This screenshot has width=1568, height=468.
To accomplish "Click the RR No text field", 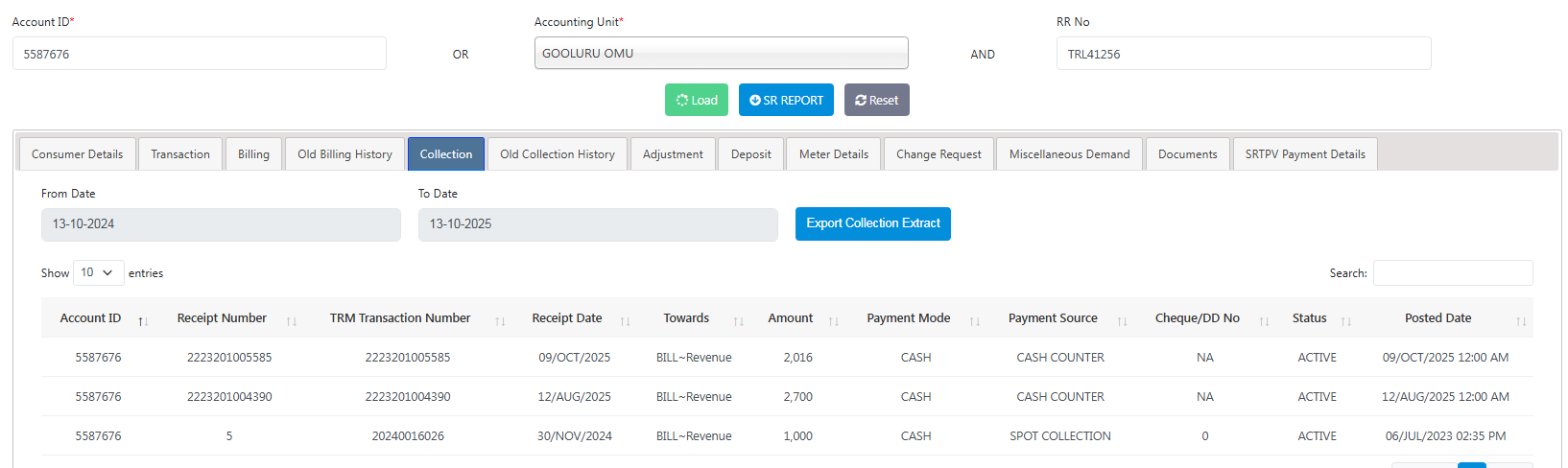I will [1244, 54].
